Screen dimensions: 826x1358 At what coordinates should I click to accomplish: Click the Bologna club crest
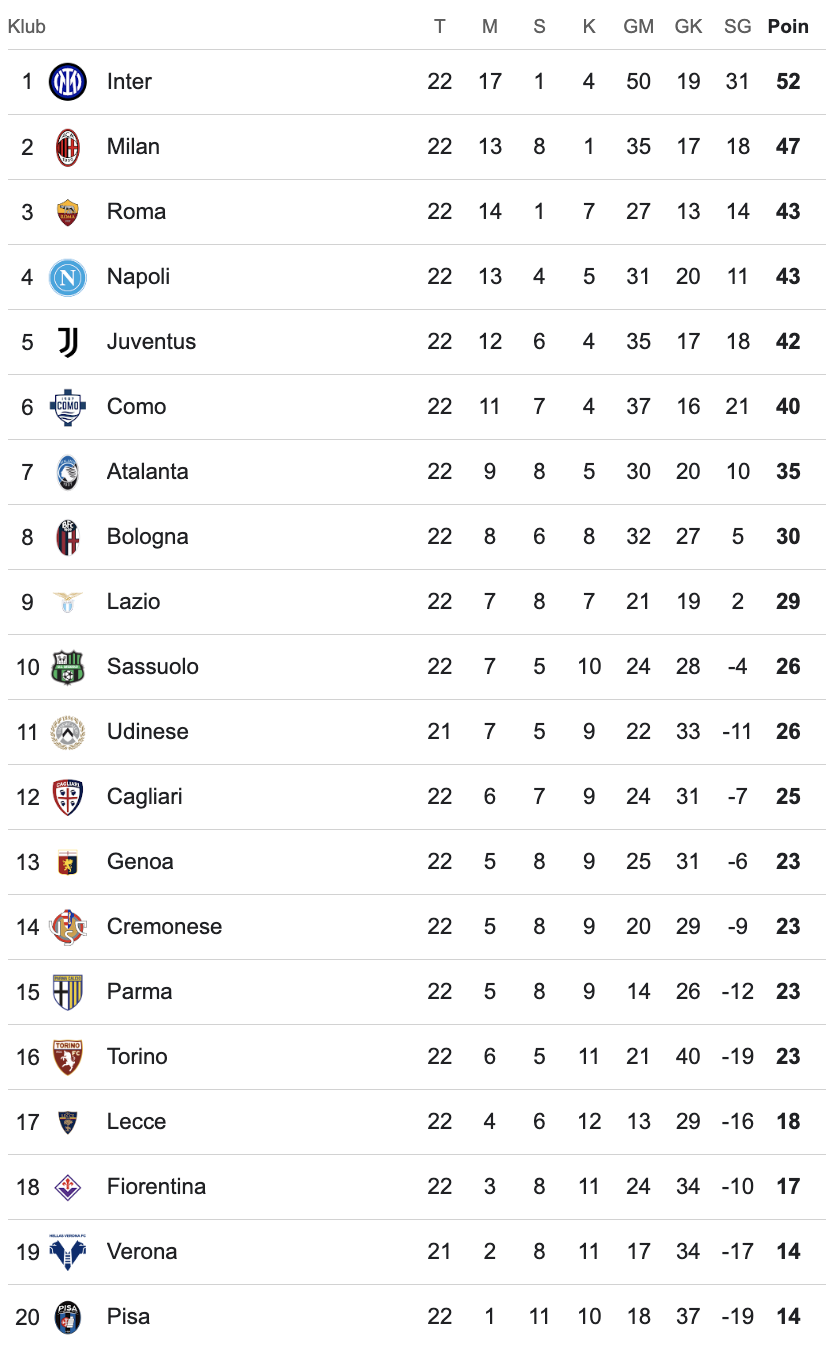click(68, 537)
